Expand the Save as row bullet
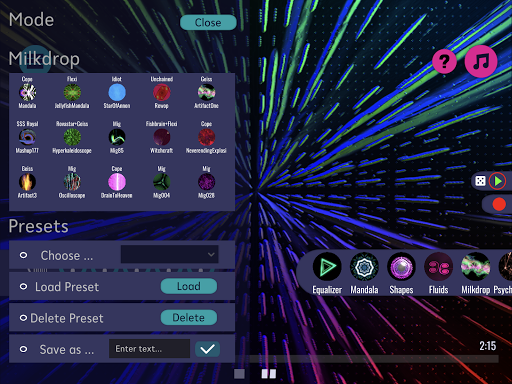512x384 pixels. tap(23, 349)
